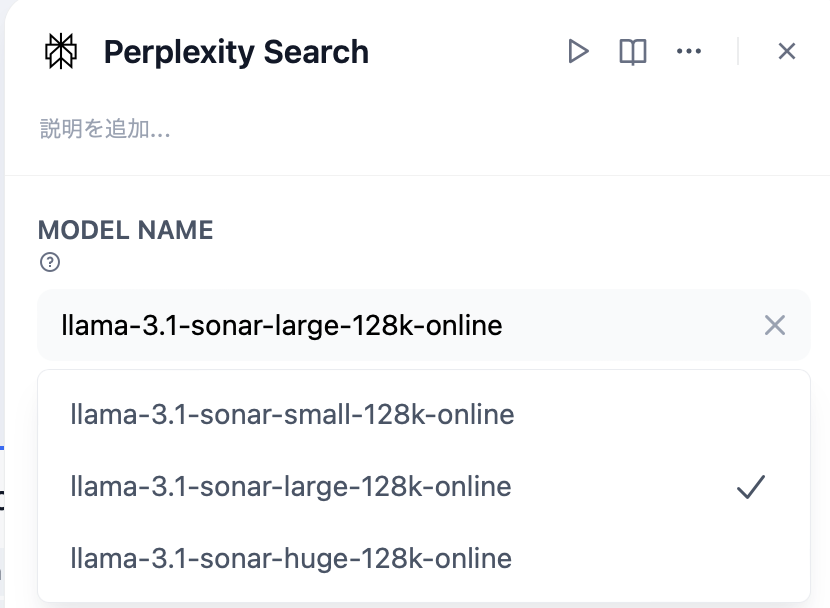Screen dimensions: 830x608
Task: Reselect llama-3.1-sonar-large-128k-online in the suggestions
Action: point(289,486)
